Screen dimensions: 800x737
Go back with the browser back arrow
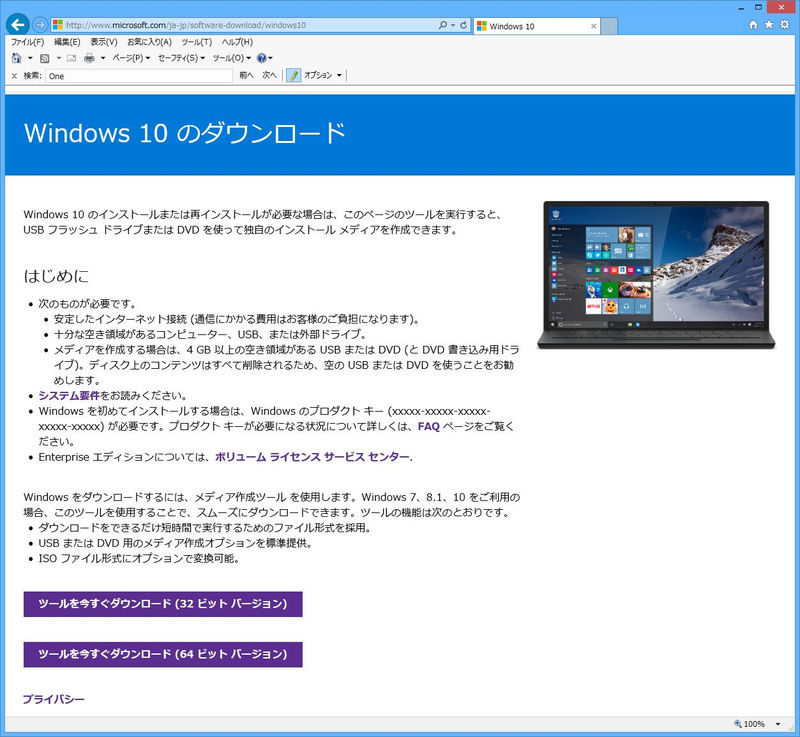(x=18, y=24)
